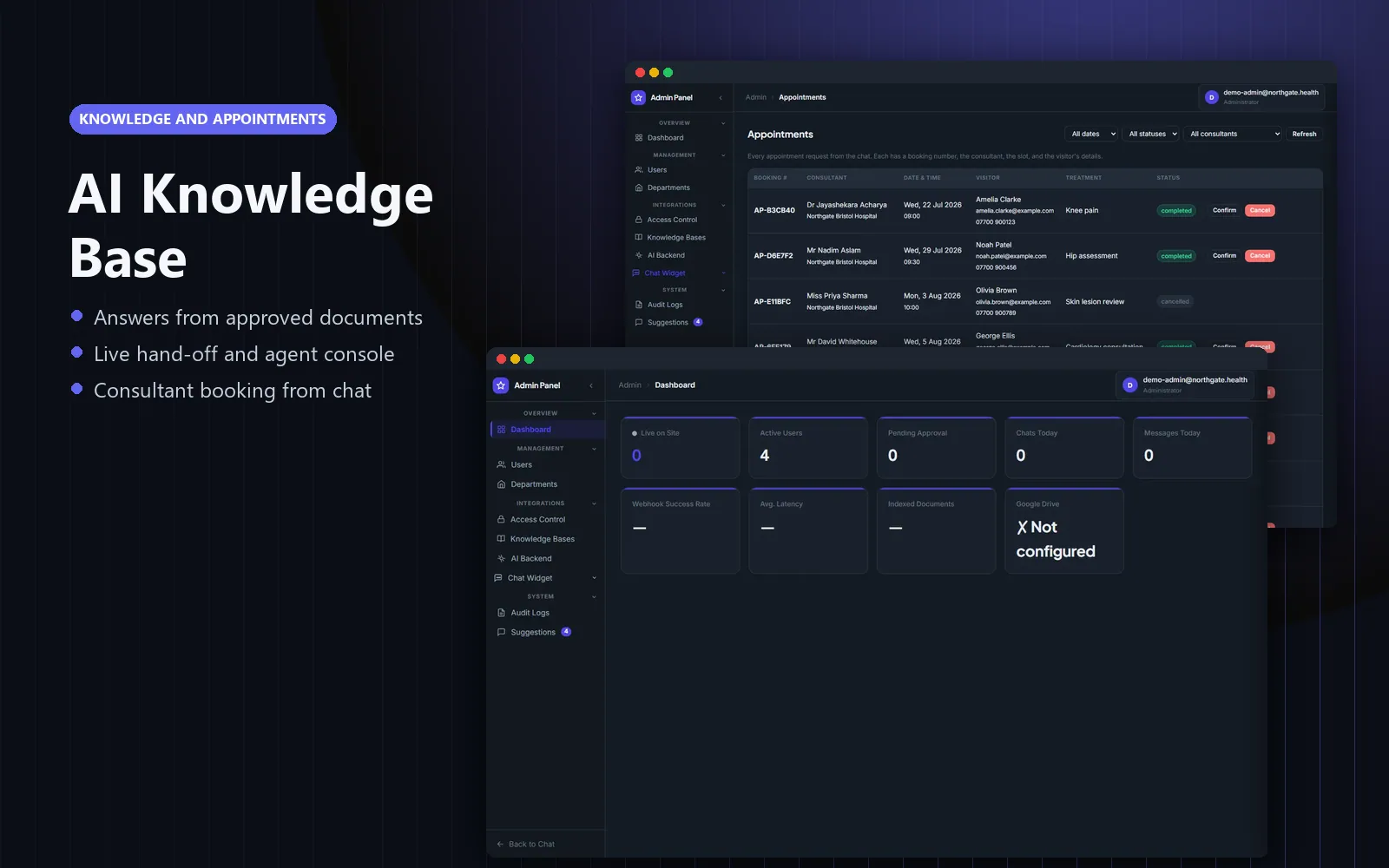Open the All dates dropdown in Appointments window
Viewport: 1389px width, 868px height.
[x=1092, y=134]
